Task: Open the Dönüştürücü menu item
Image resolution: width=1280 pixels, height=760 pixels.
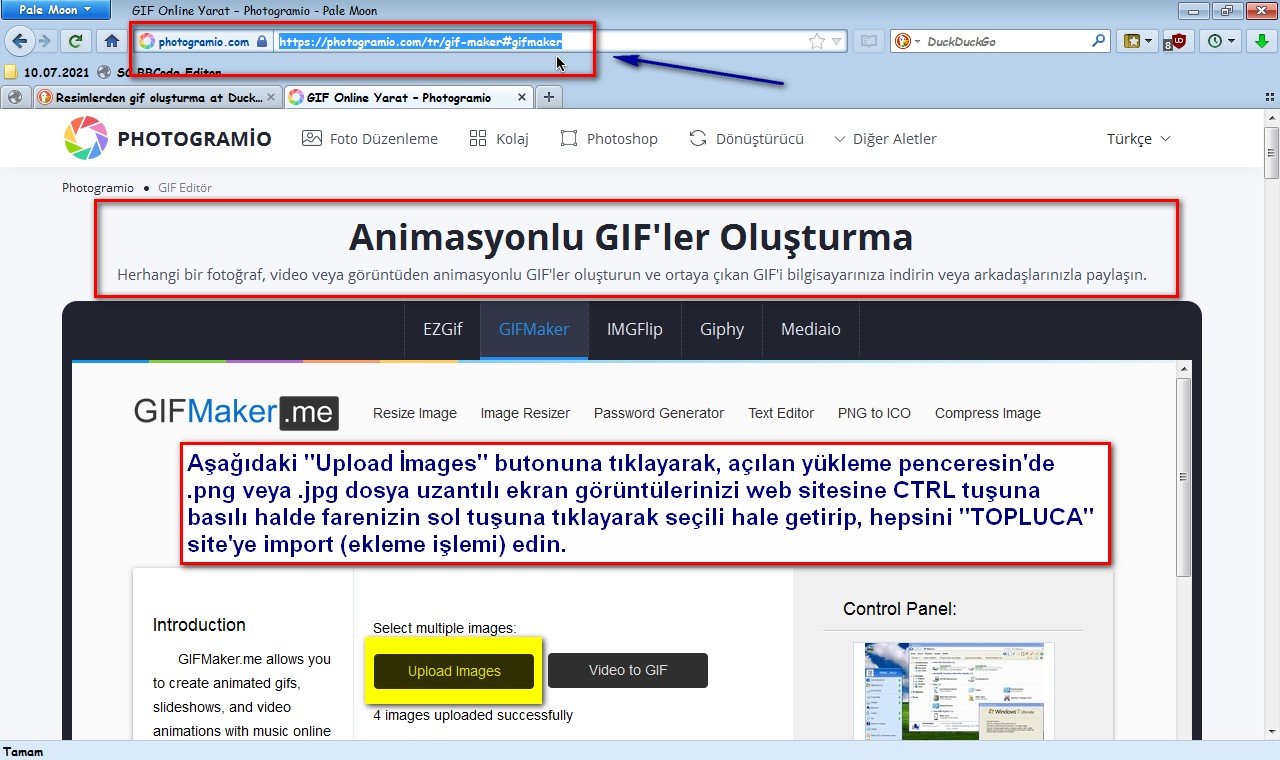Action: coord(746,139)
